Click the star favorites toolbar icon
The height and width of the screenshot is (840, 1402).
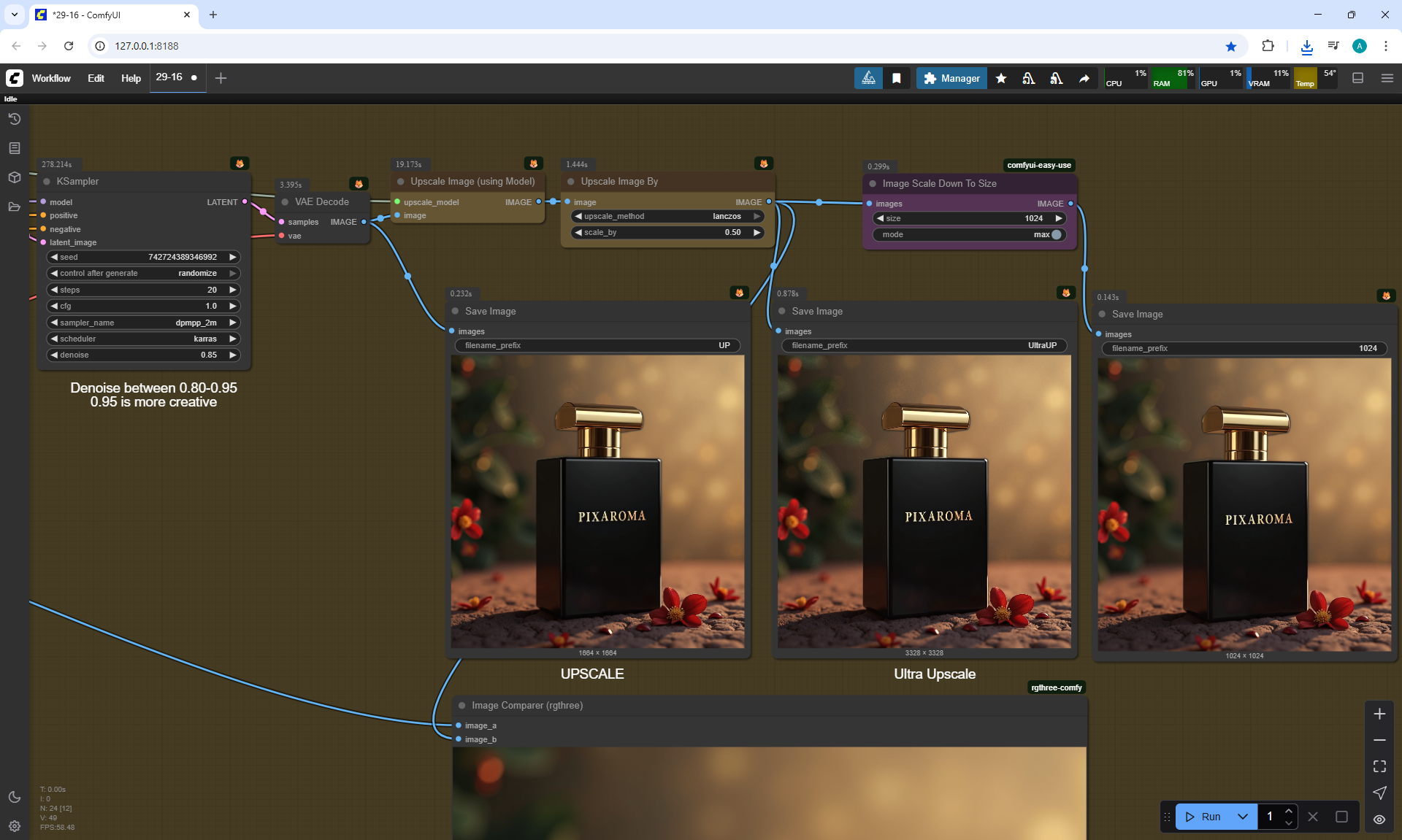1001,78
